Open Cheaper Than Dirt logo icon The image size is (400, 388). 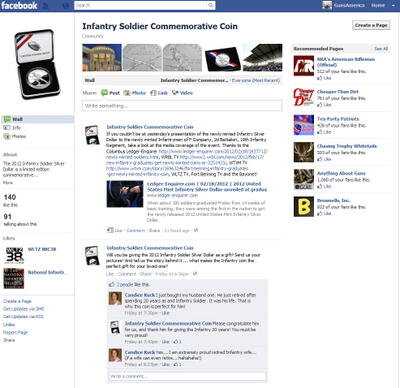point(304,97)
